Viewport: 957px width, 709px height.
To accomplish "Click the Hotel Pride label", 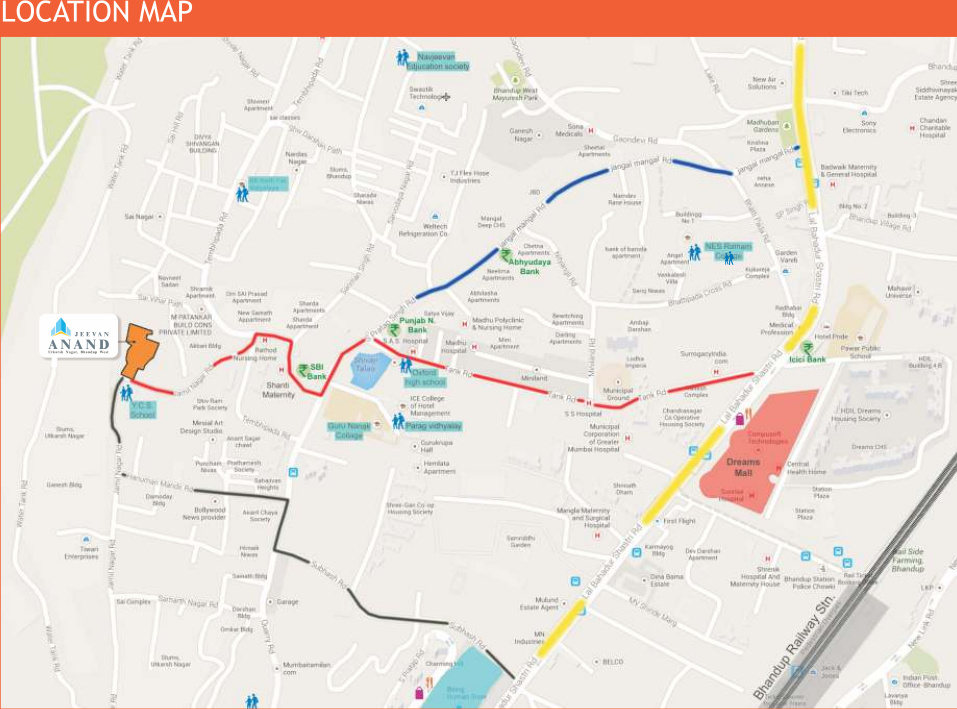I will pos(831,336).
